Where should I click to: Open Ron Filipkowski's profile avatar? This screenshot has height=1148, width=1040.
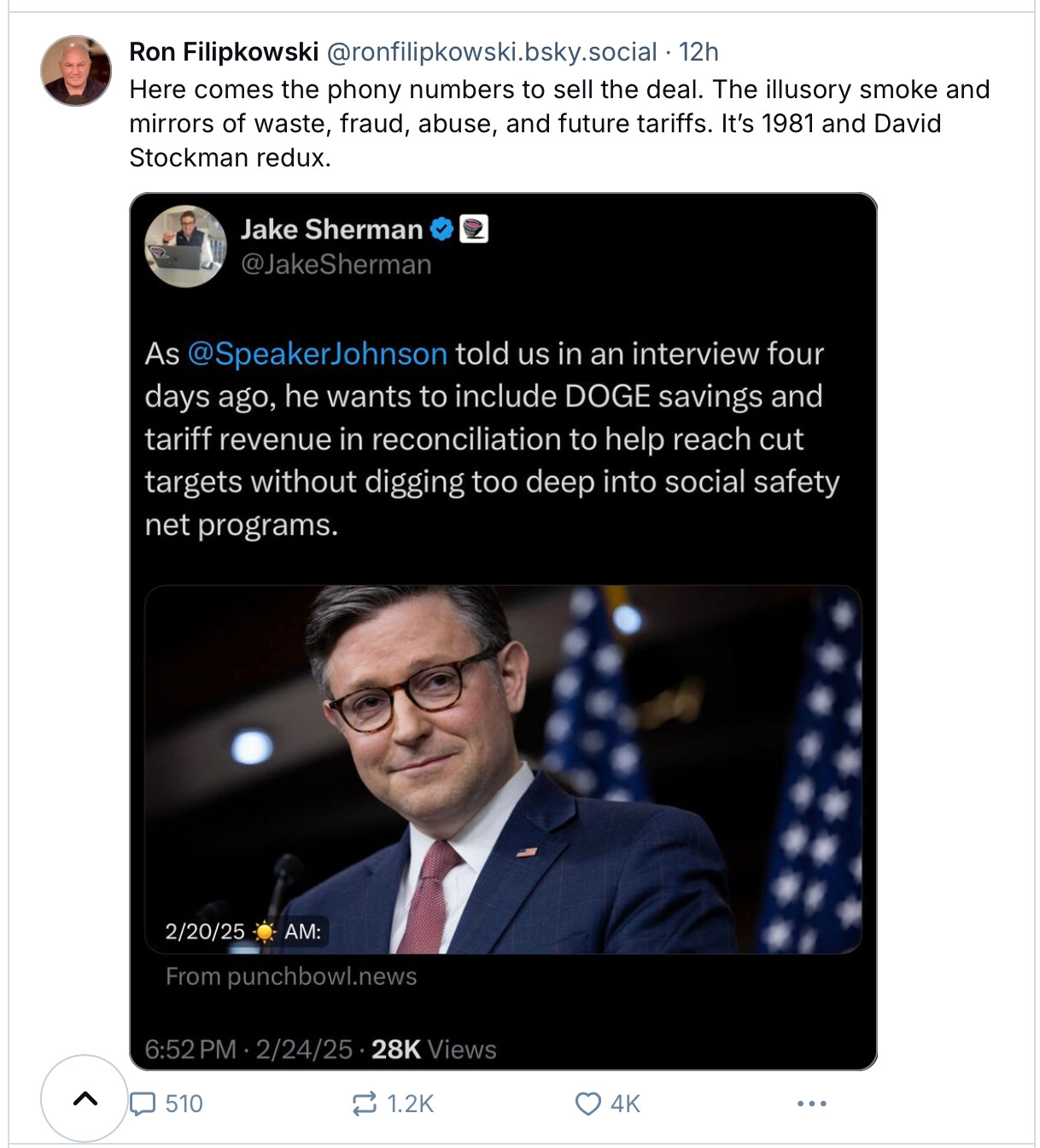[76, 71]
